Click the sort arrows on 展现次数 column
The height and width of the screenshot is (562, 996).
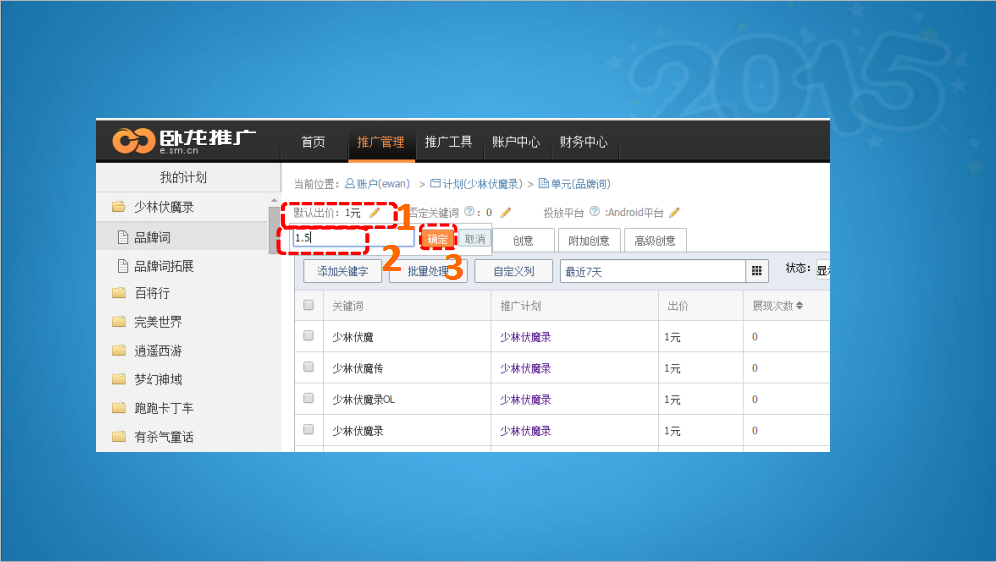click(x=799, y=305)
